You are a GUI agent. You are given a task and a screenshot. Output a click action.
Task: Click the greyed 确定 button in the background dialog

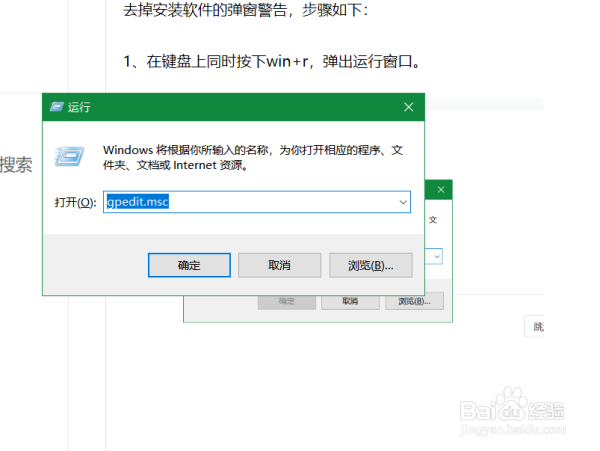click(287, 302)
